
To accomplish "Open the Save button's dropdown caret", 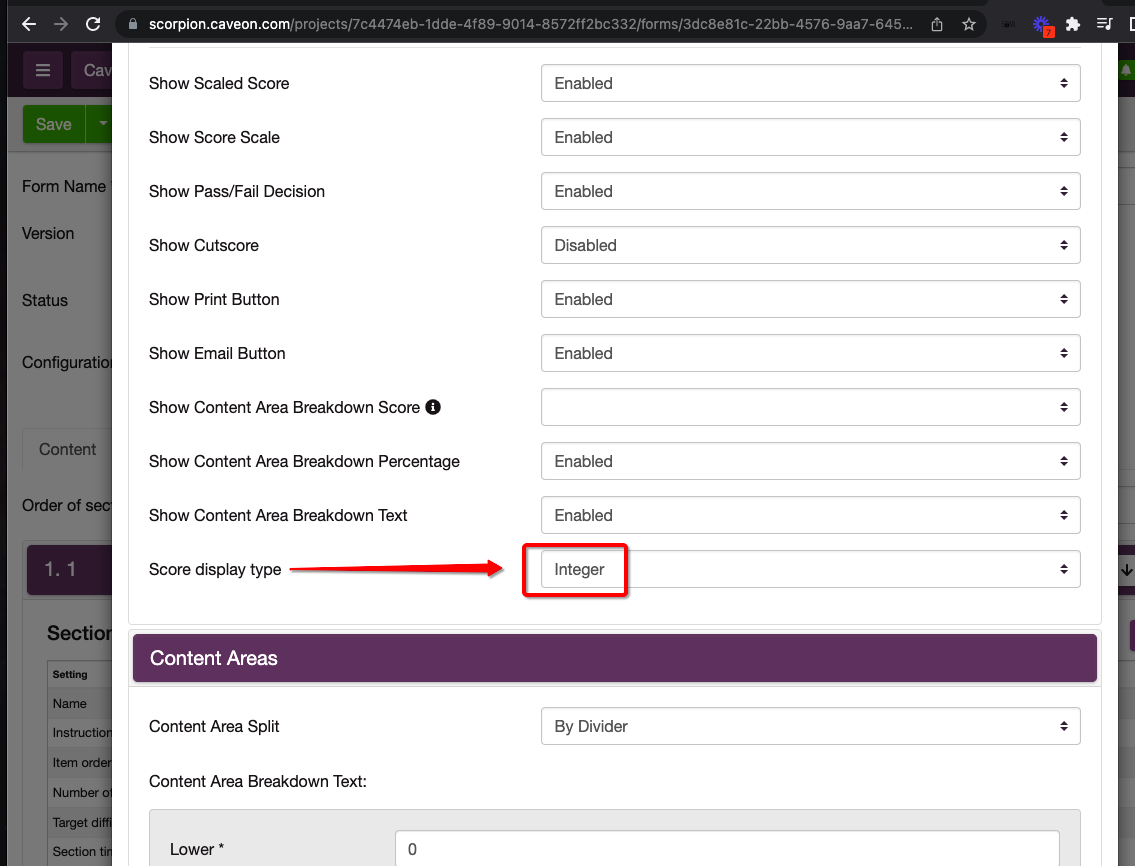I will (x=101, y=124).
